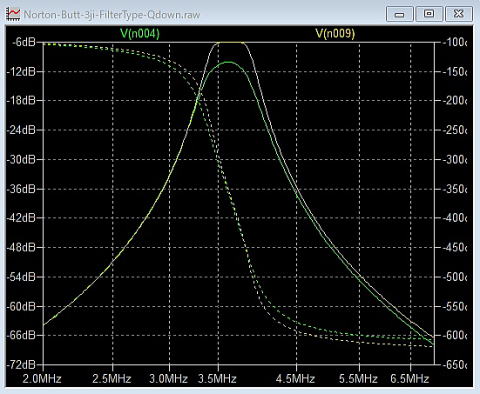Image resolution: width=480 pixels, height=394 pixels.
Task: Click the -66dB left axis label
Action: 21,335
